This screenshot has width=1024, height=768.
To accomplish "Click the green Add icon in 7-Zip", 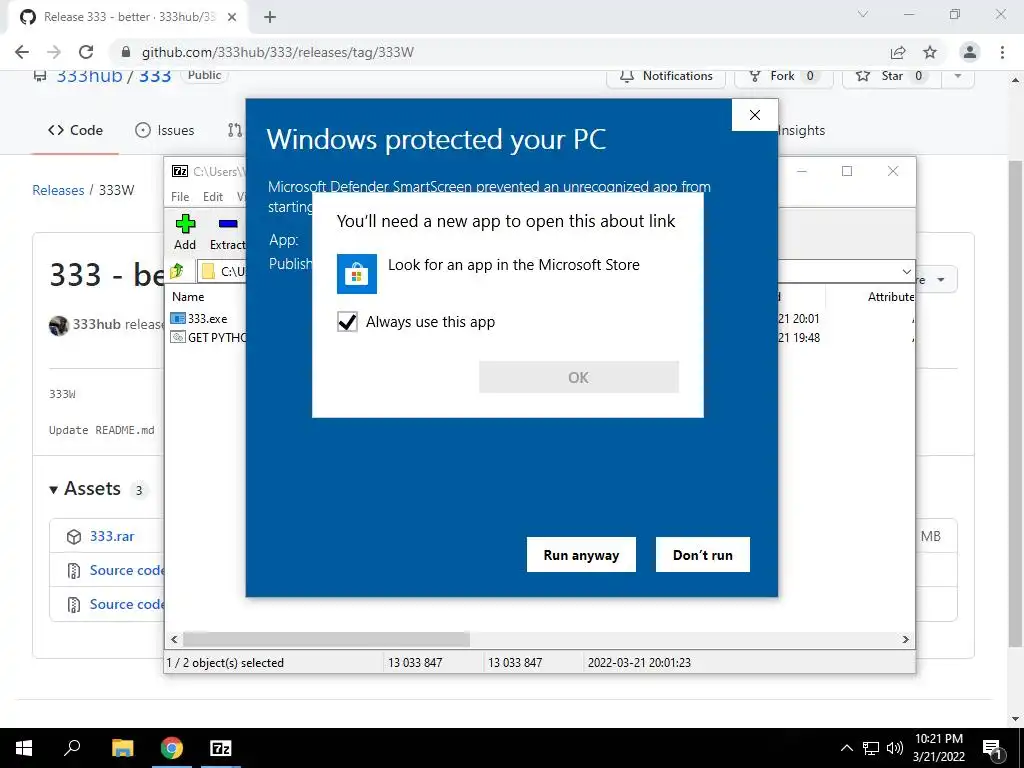I will [x=185, y=224].
